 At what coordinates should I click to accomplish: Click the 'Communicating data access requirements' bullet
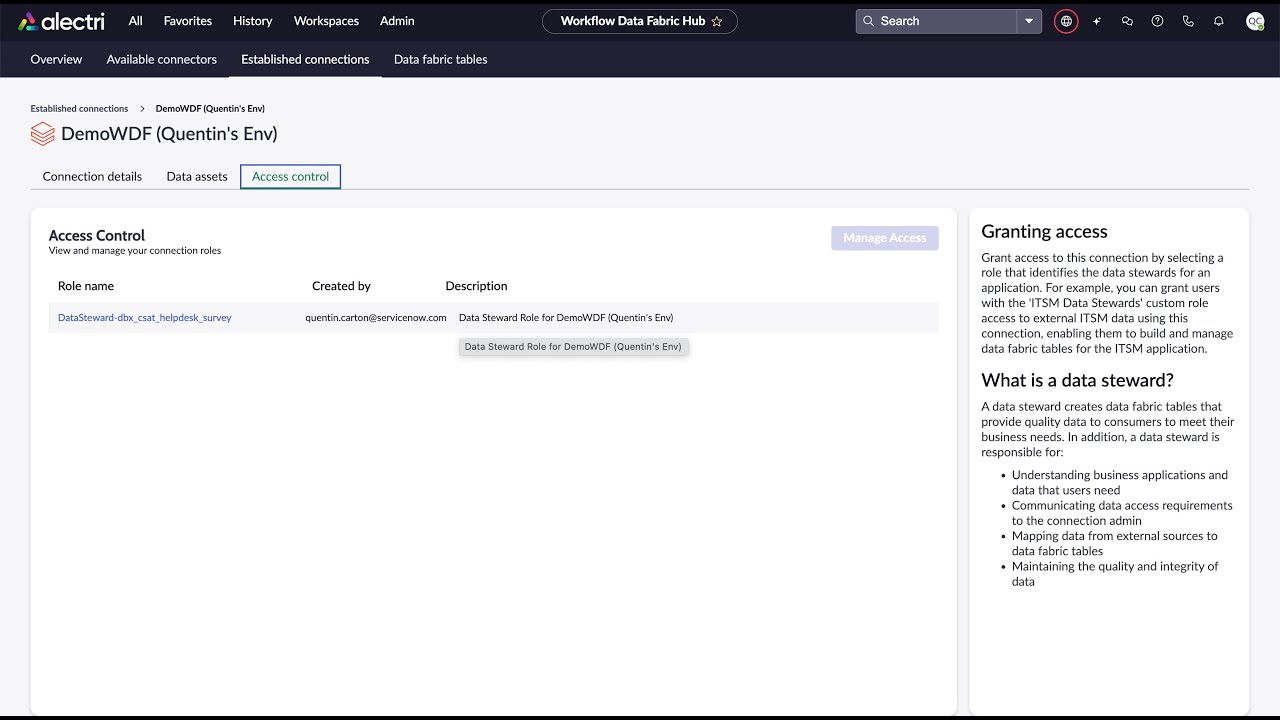tap(1122, 513)
